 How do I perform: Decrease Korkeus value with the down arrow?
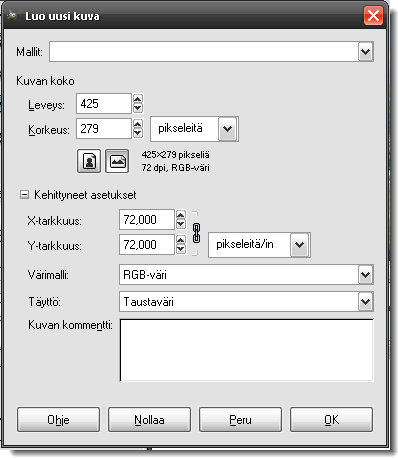(138, 133)
